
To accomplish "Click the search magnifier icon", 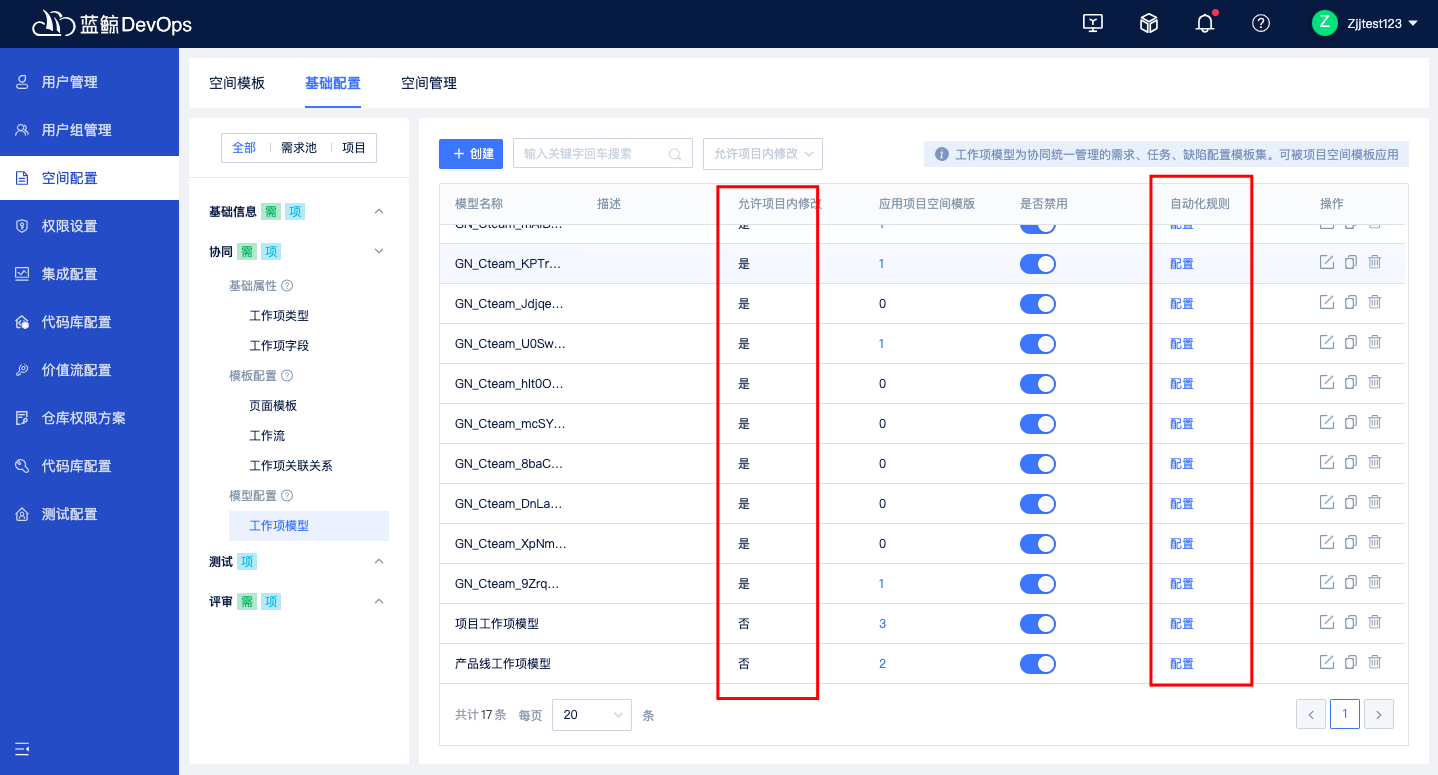I will click(675, 154).
